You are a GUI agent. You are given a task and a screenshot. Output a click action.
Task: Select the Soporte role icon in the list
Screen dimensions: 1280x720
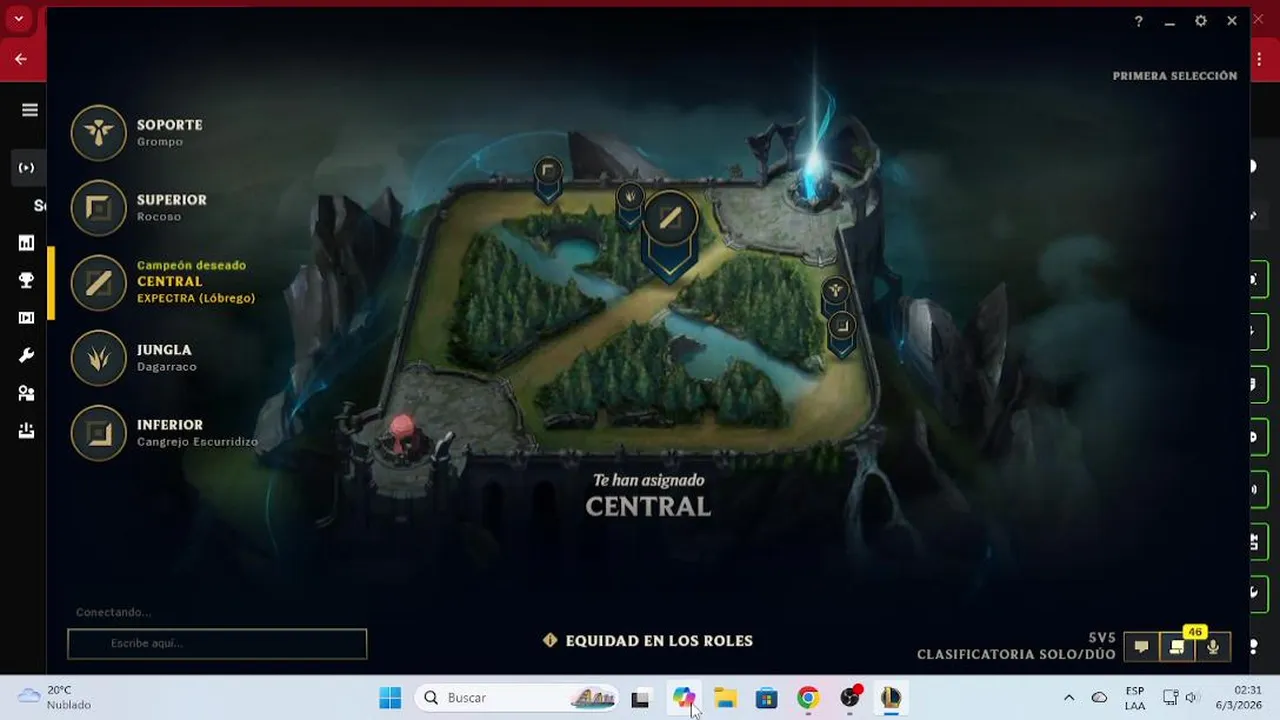tap(98, 133)
